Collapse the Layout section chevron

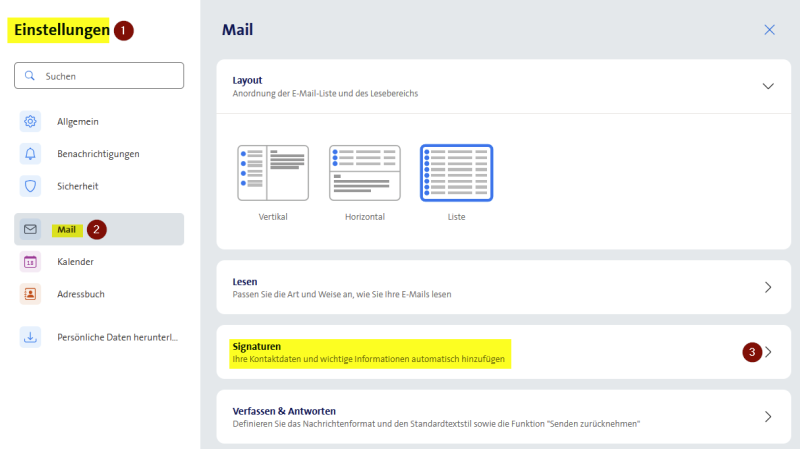[768, 86]
